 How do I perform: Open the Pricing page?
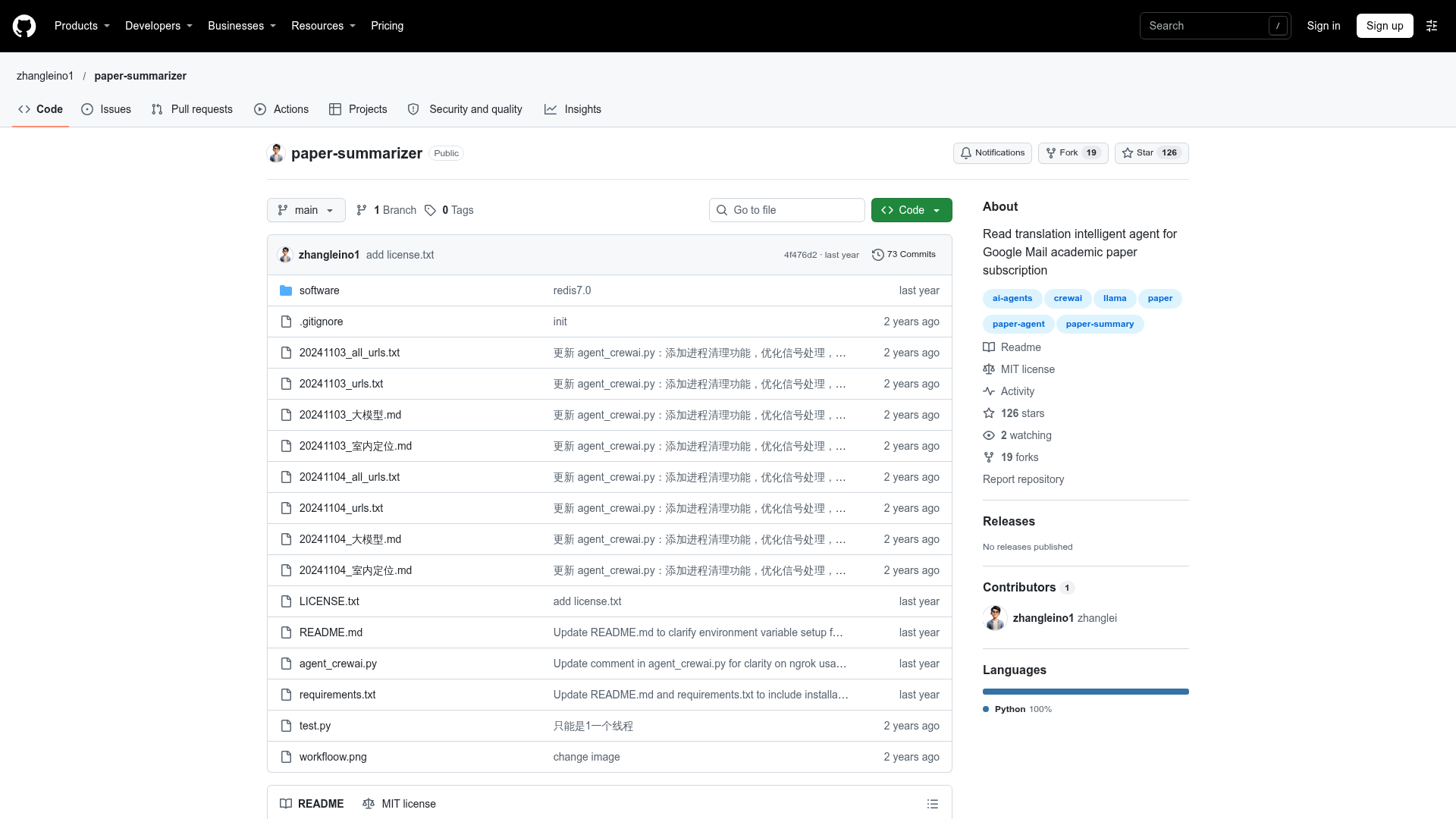[x=388, y=26]
